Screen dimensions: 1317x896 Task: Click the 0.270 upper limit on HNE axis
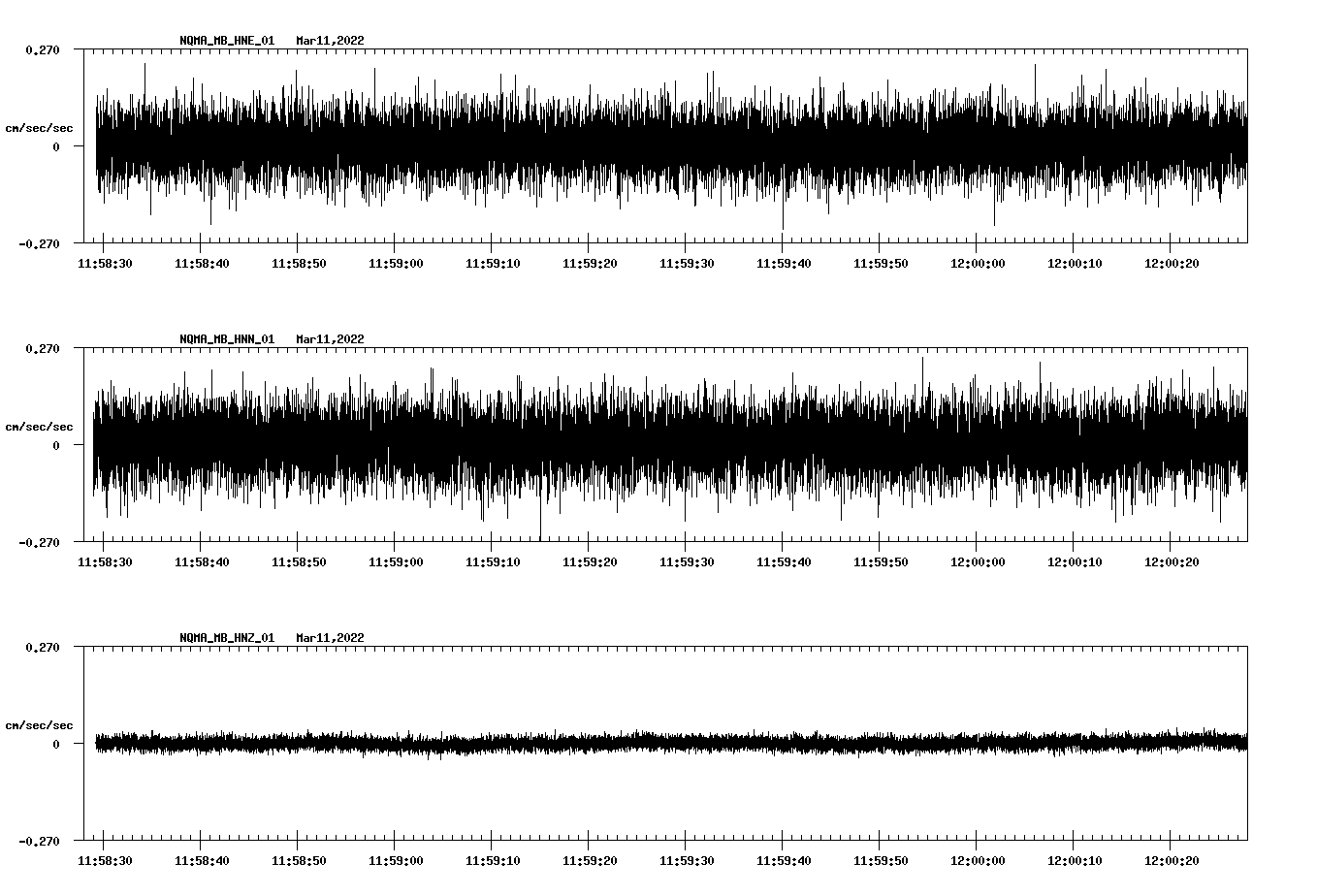(43, 49)
